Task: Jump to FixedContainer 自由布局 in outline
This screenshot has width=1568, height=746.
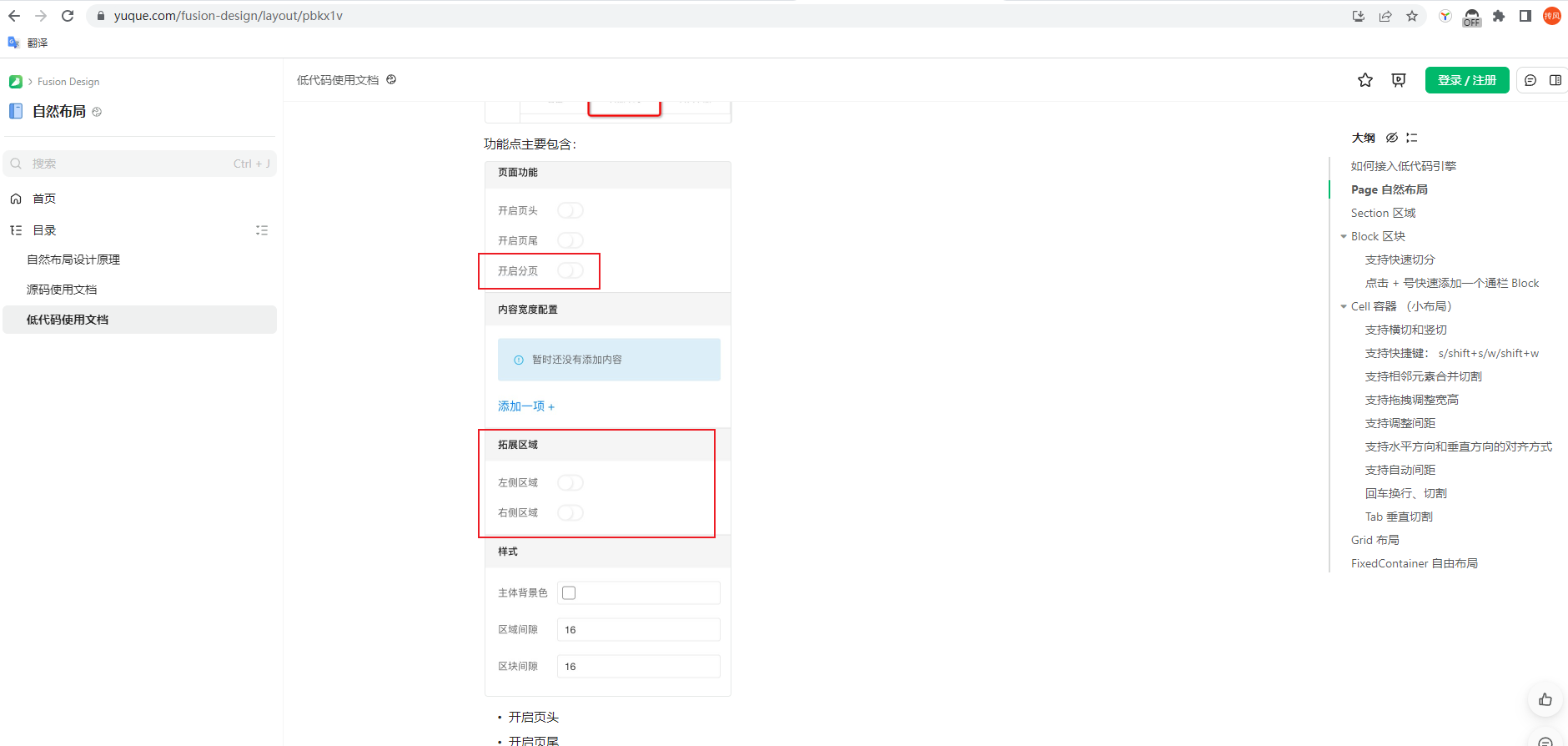Action: (1415, 563)
